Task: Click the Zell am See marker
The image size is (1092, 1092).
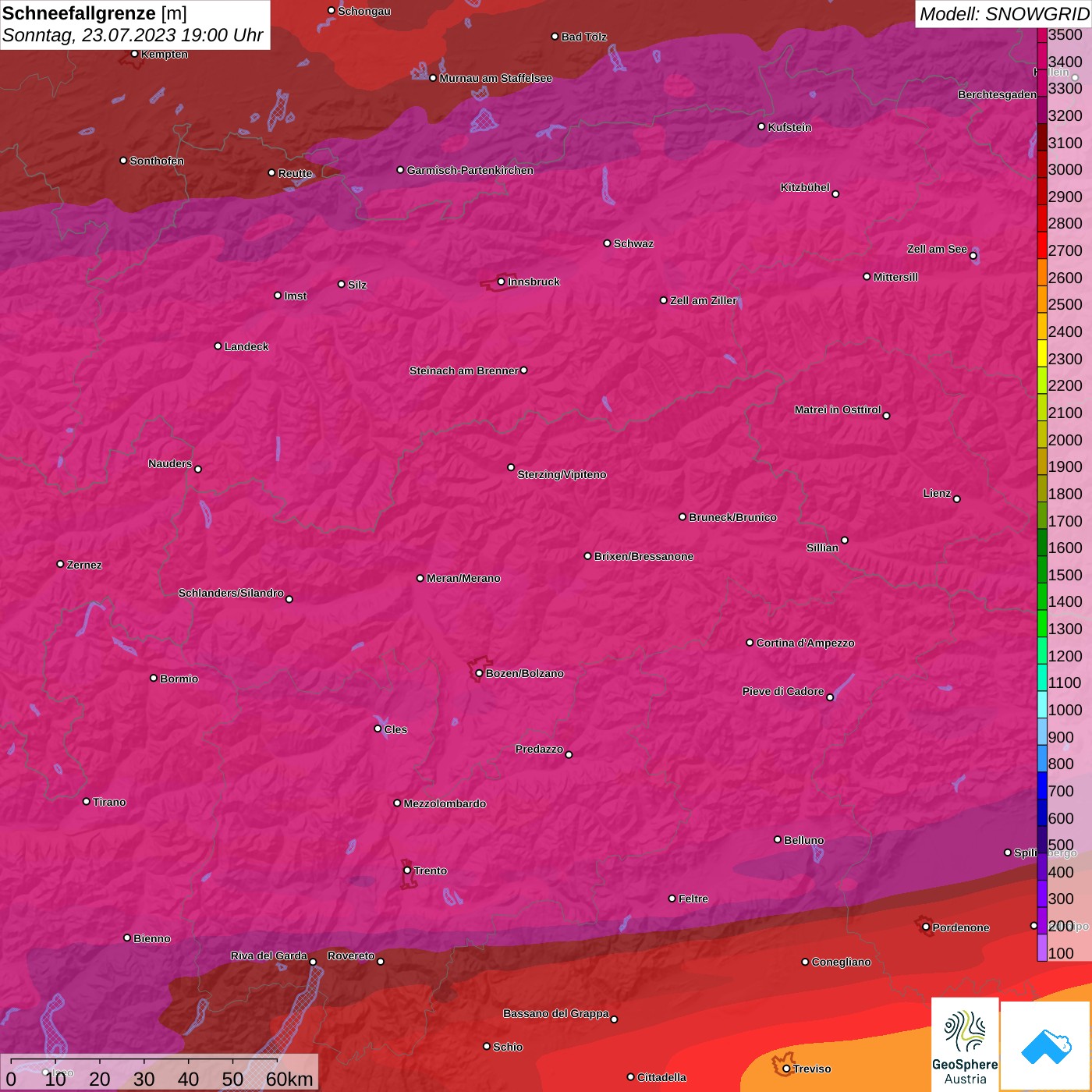Action: [973, 255]
